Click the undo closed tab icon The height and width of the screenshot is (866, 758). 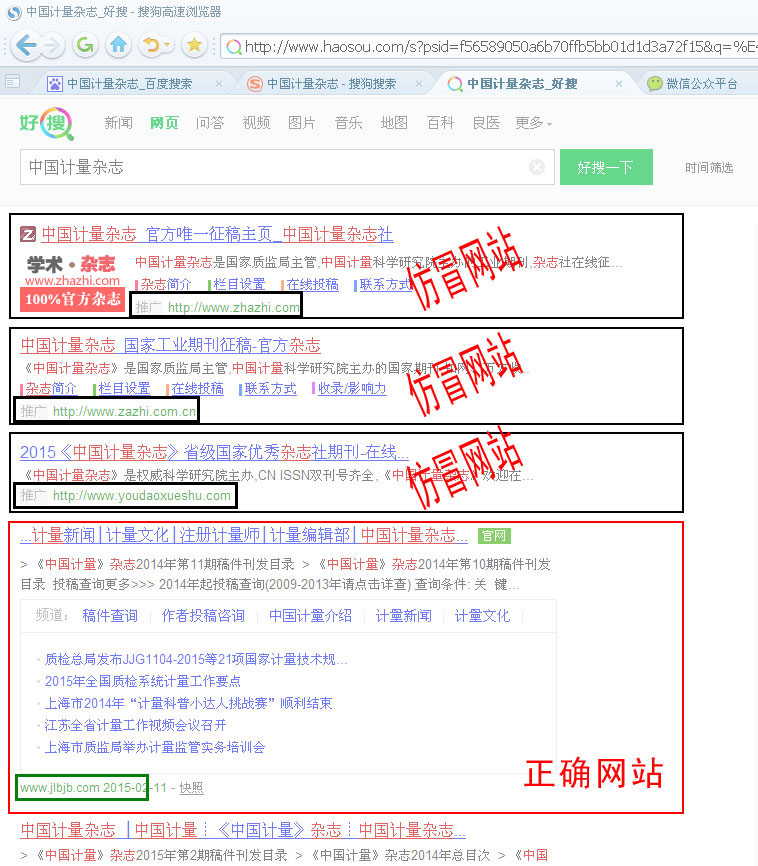point(149,45)
